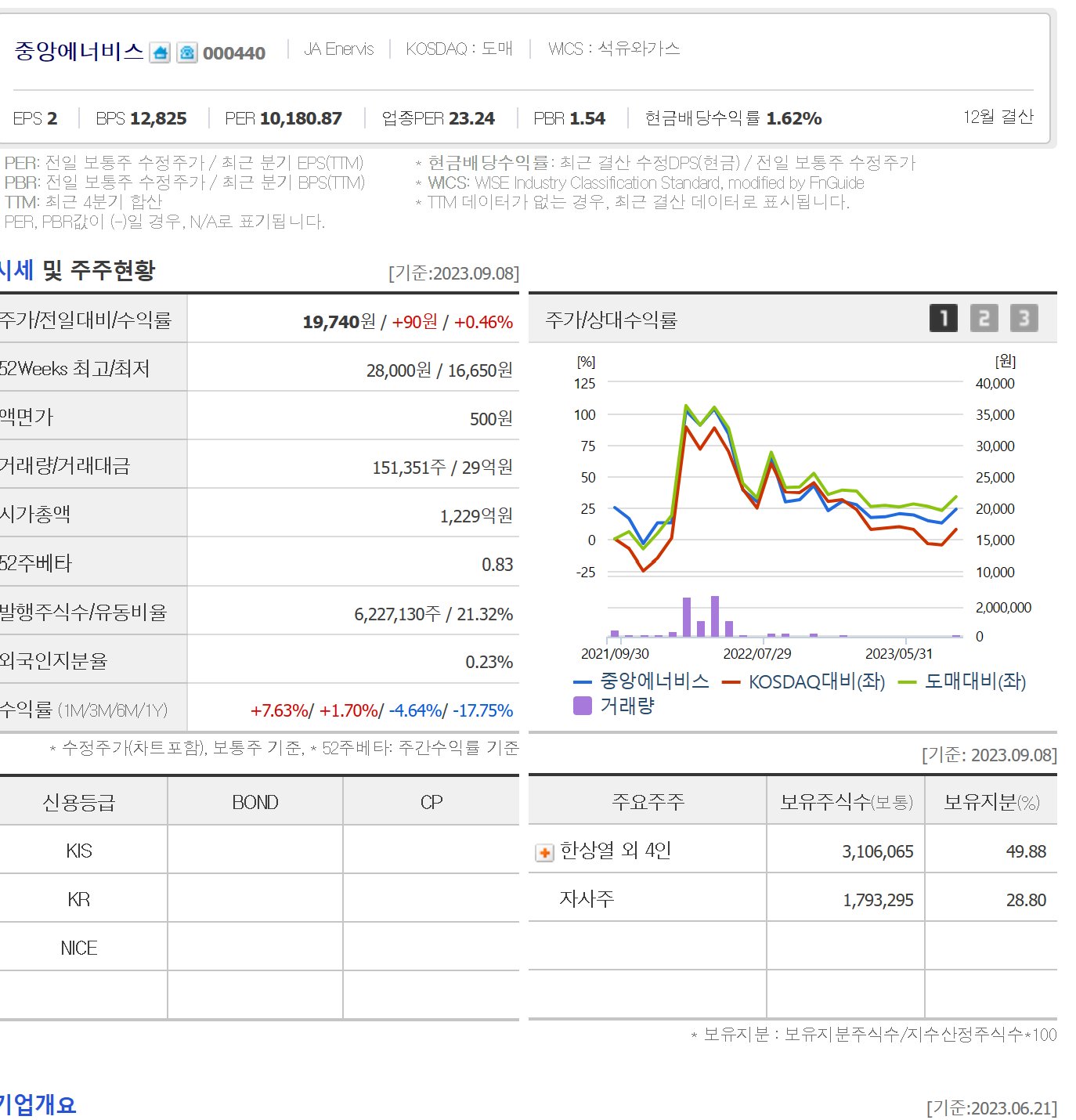Click the 중앙에너비스 company name link

79,52
